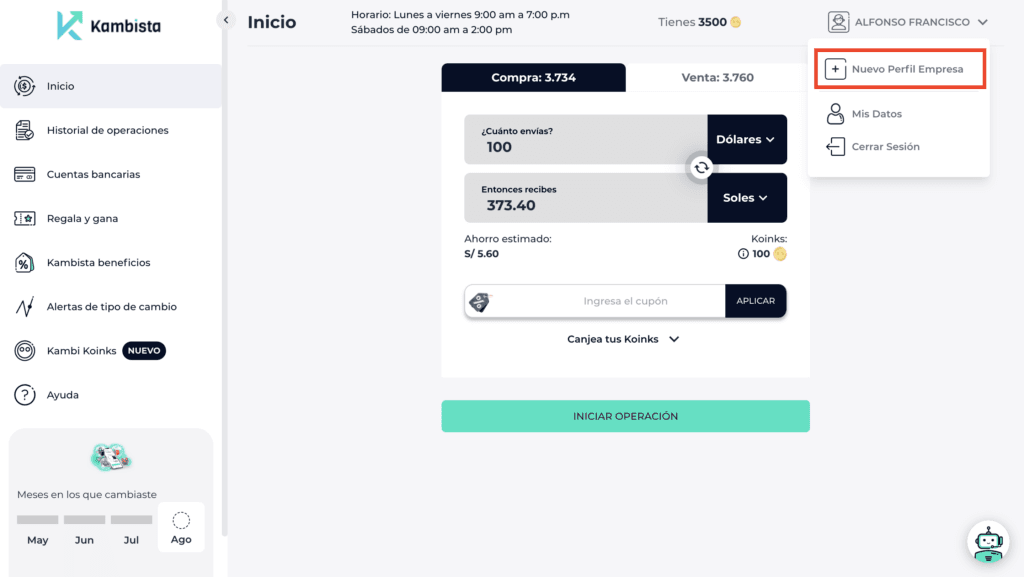Select Cerrar Sesión from the profile menu
The image size is (1024, 577).
884,147
